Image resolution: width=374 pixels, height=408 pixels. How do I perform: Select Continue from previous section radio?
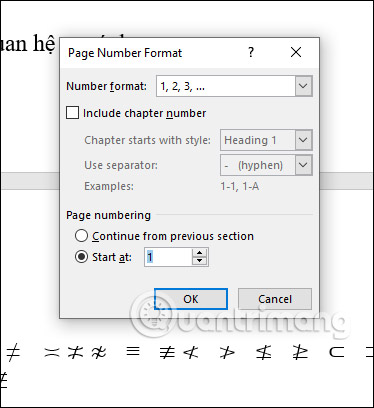[81, 236]
